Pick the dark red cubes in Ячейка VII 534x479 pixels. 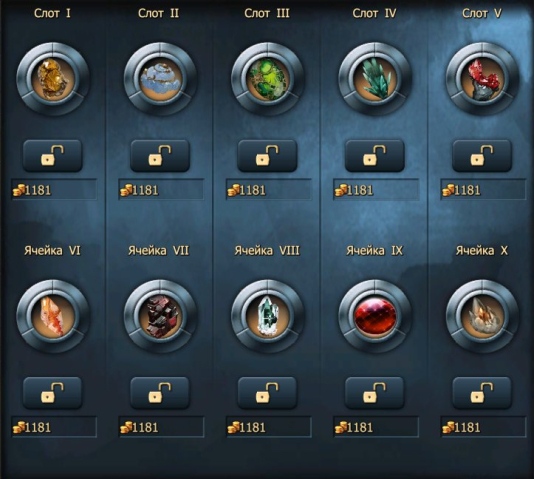(160, 316)
